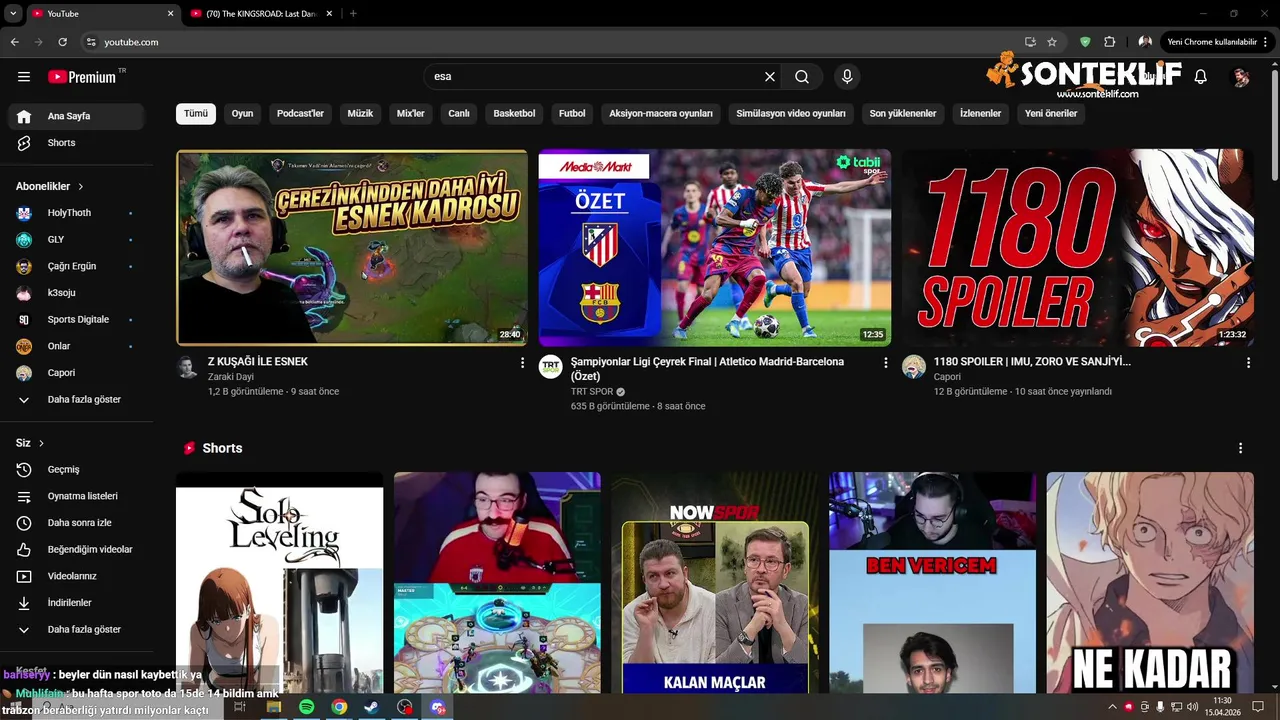Open File Explorer from the taskbar
This screenshot has width=1280, height=720.
273,707
